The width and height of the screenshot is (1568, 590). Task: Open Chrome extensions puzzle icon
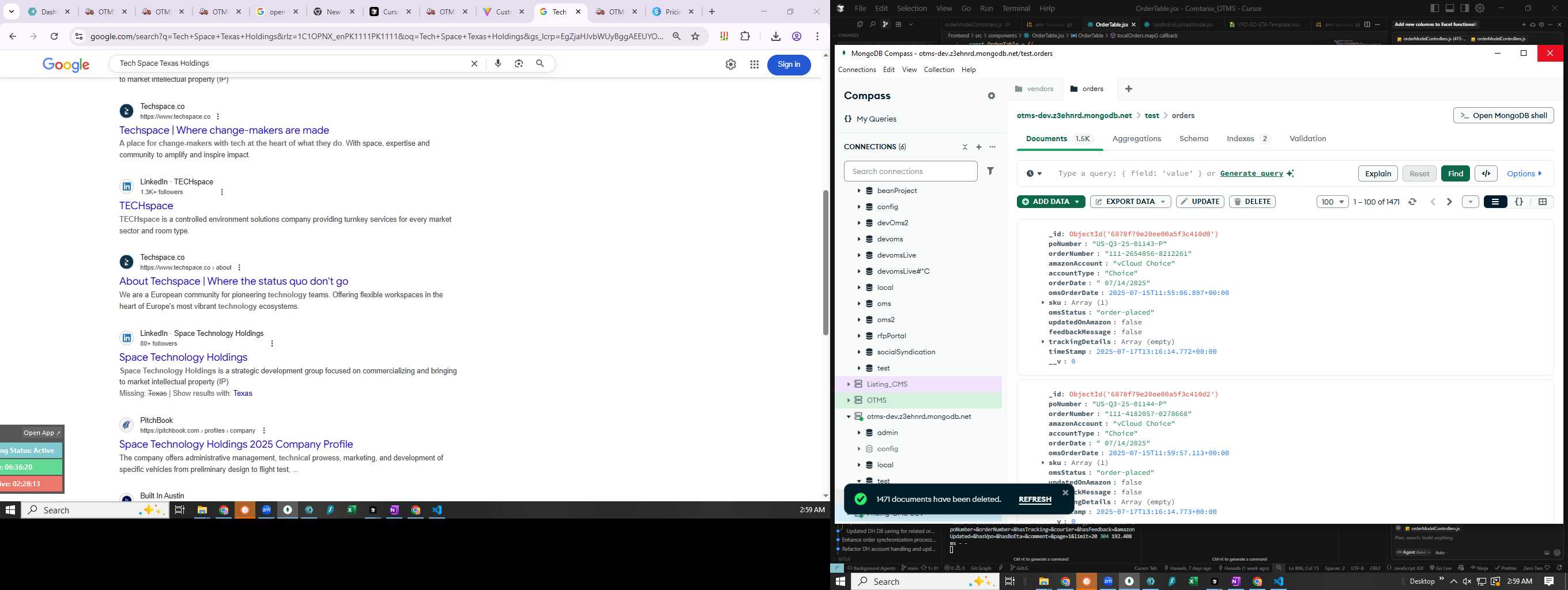tap(745, 36)
